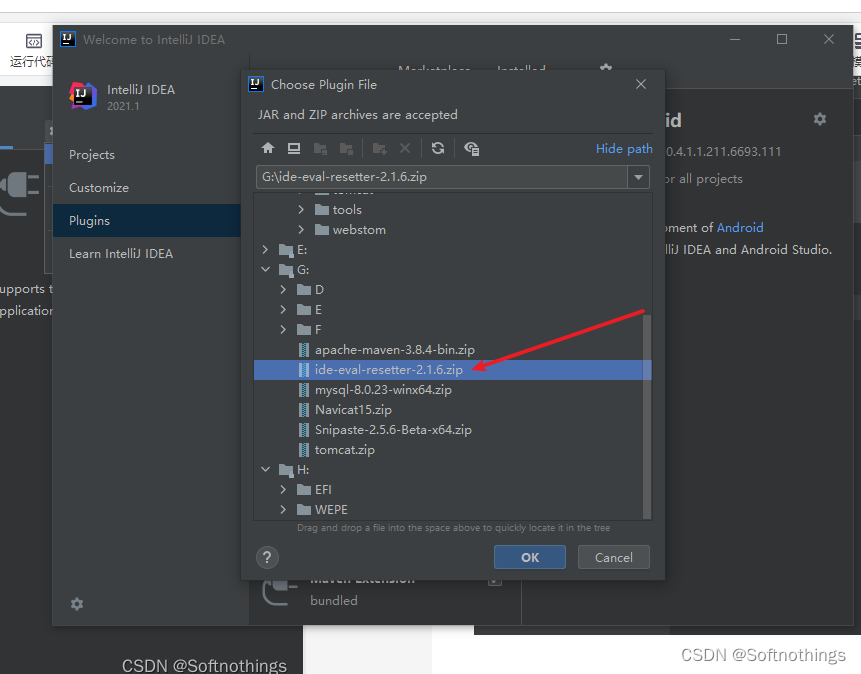The width and height of the screenshot is (861, 674).
Task: Expand the WEPE folder
Action: pos(283,510)
